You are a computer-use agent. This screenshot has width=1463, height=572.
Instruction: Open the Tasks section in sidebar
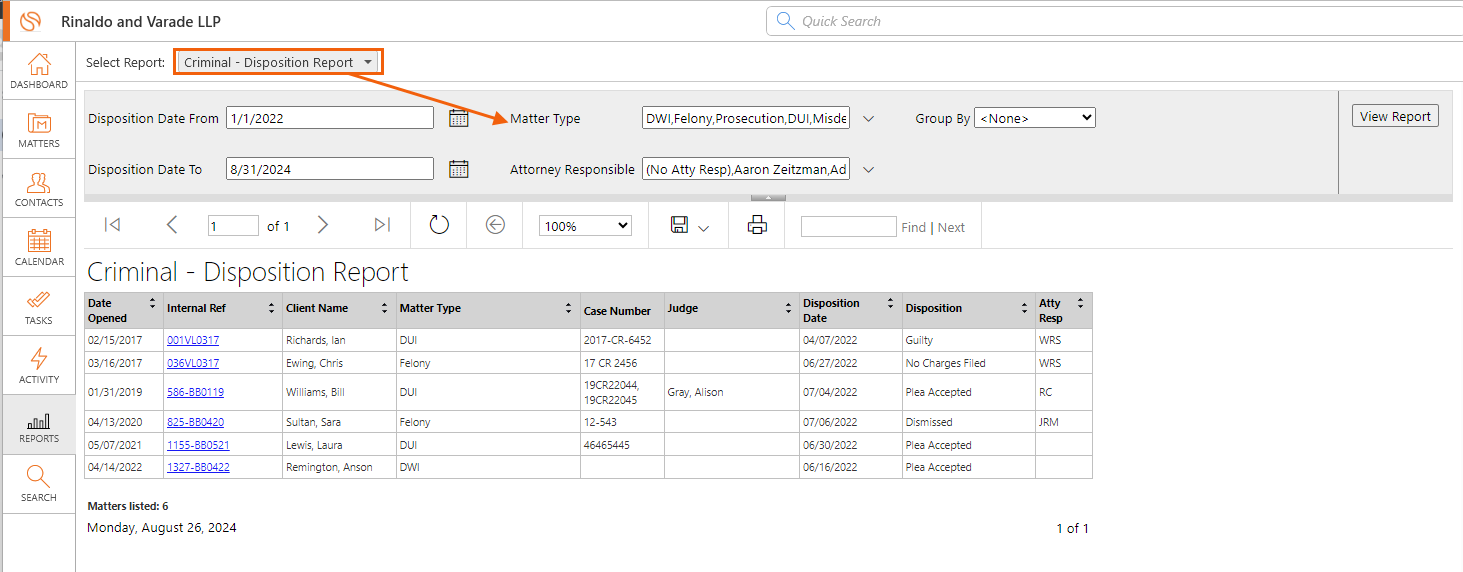[x=39, y=307]
